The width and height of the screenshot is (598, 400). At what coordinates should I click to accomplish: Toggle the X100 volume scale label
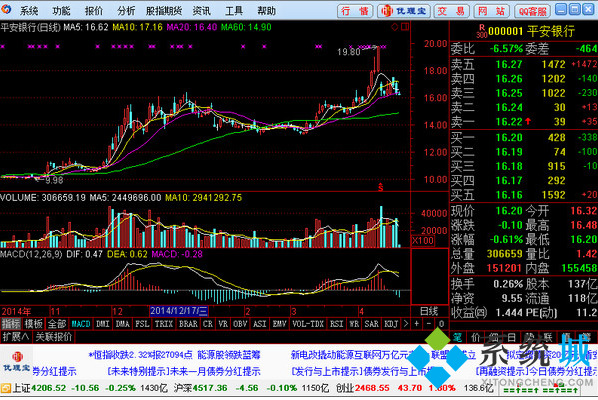tap(423, 241)
